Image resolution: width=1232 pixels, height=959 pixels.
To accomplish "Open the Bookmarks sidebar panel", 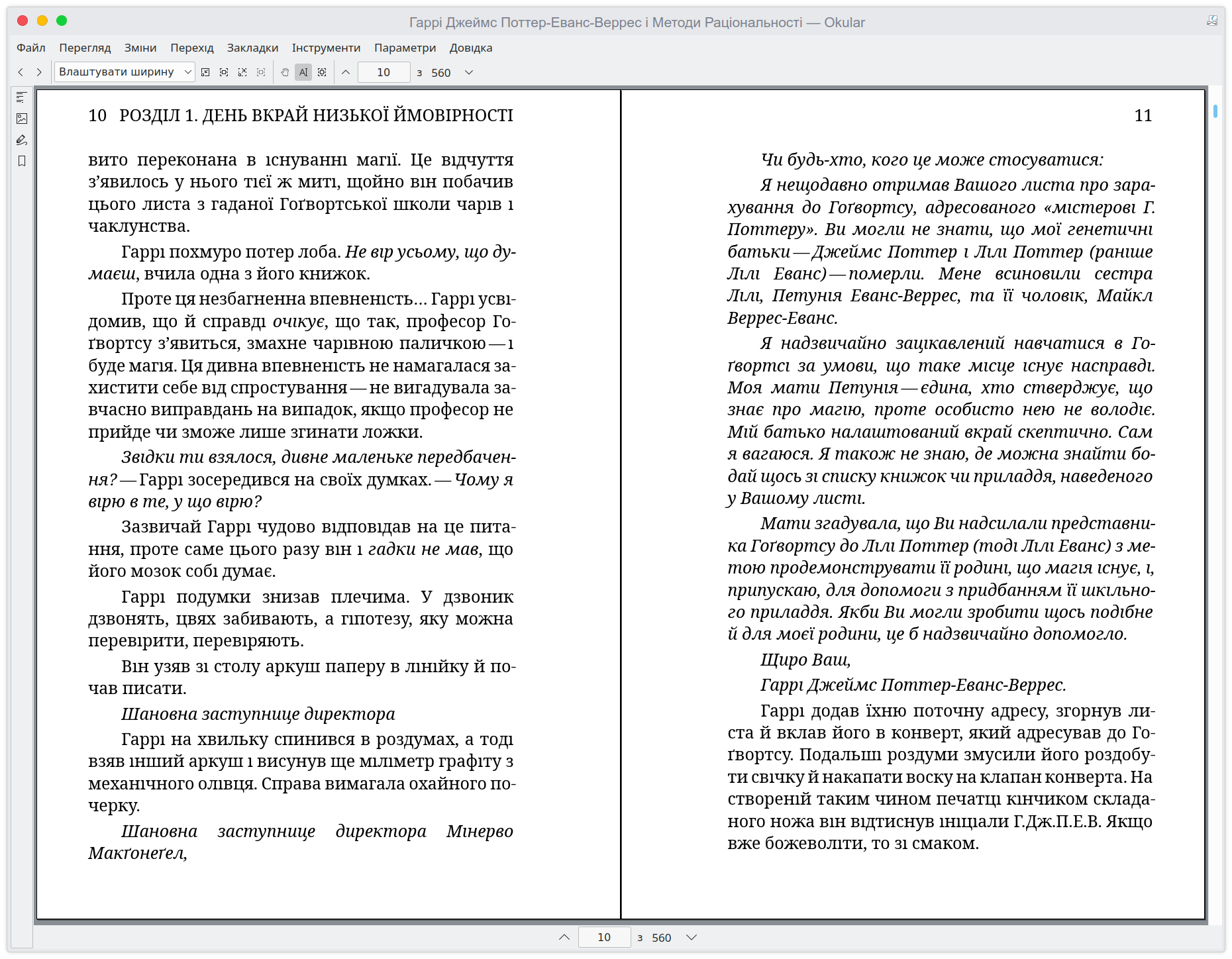I will pos(22,161).
